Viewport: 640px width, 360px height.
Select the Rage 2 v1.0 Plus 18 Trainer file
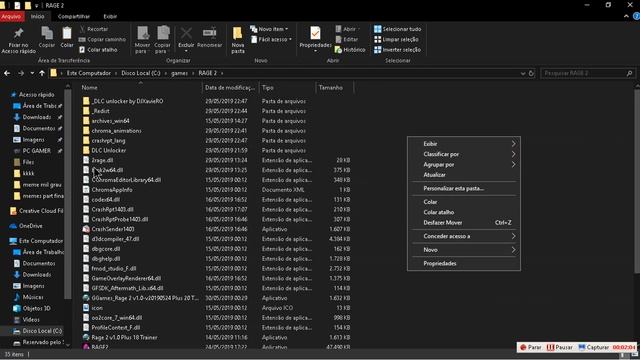(124, 338)
